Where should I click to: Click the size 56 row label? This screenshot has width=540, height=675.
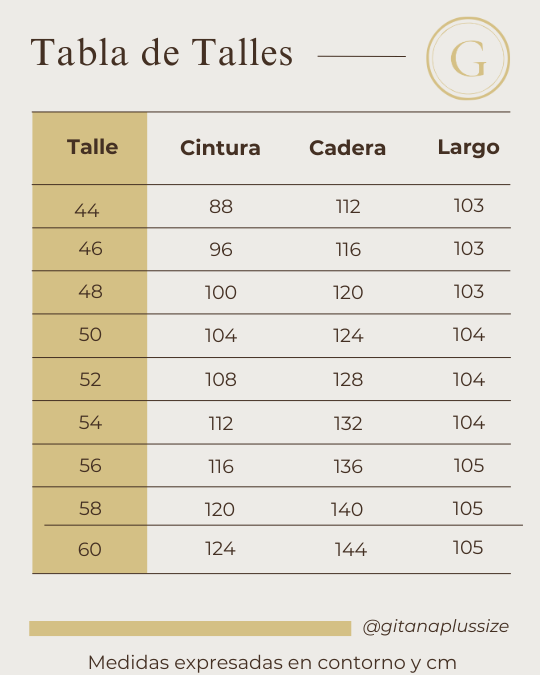coord(90,465)
